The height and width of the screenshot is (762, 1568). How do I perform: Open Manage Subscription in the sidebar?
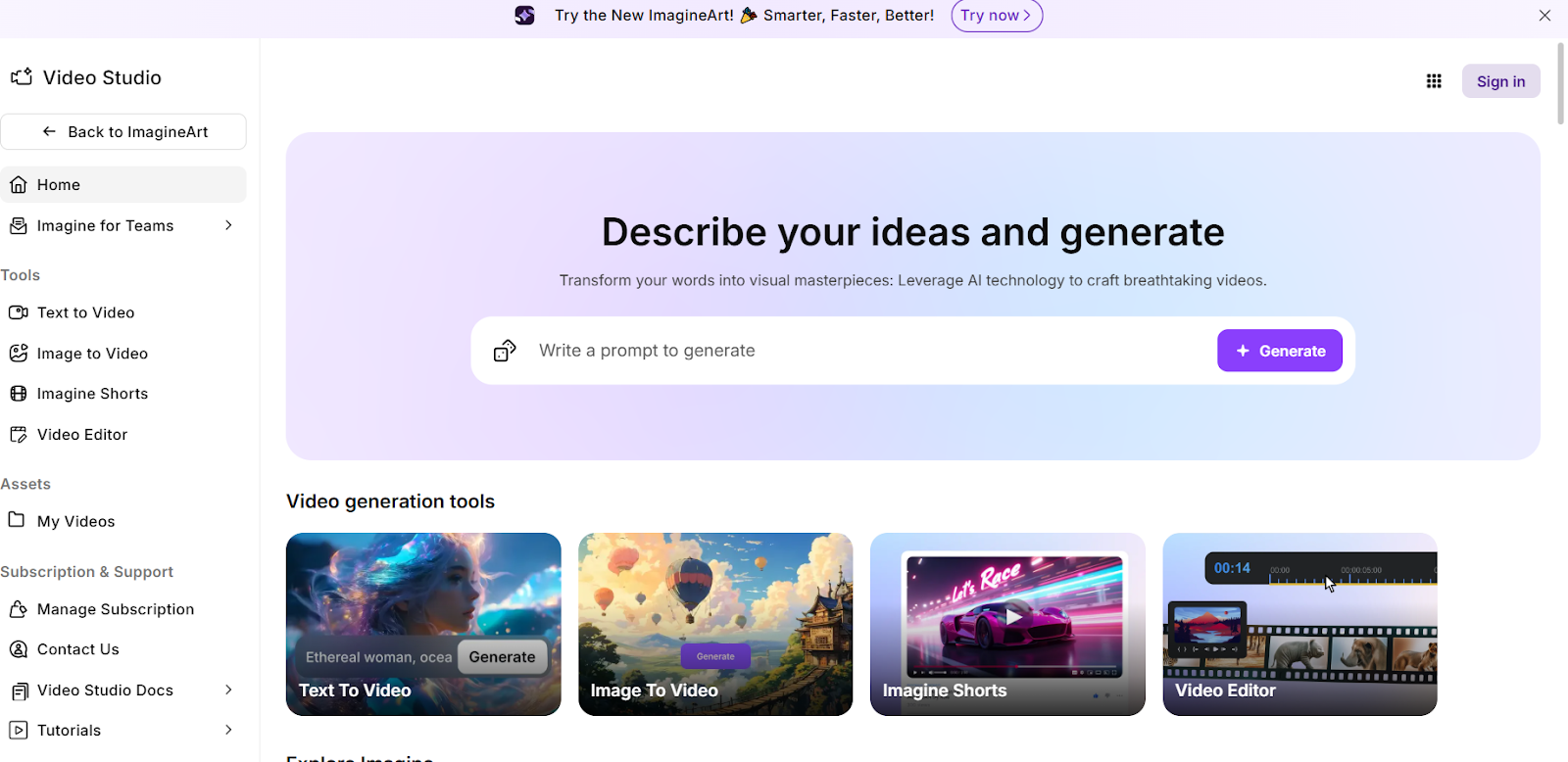point(115,609)
